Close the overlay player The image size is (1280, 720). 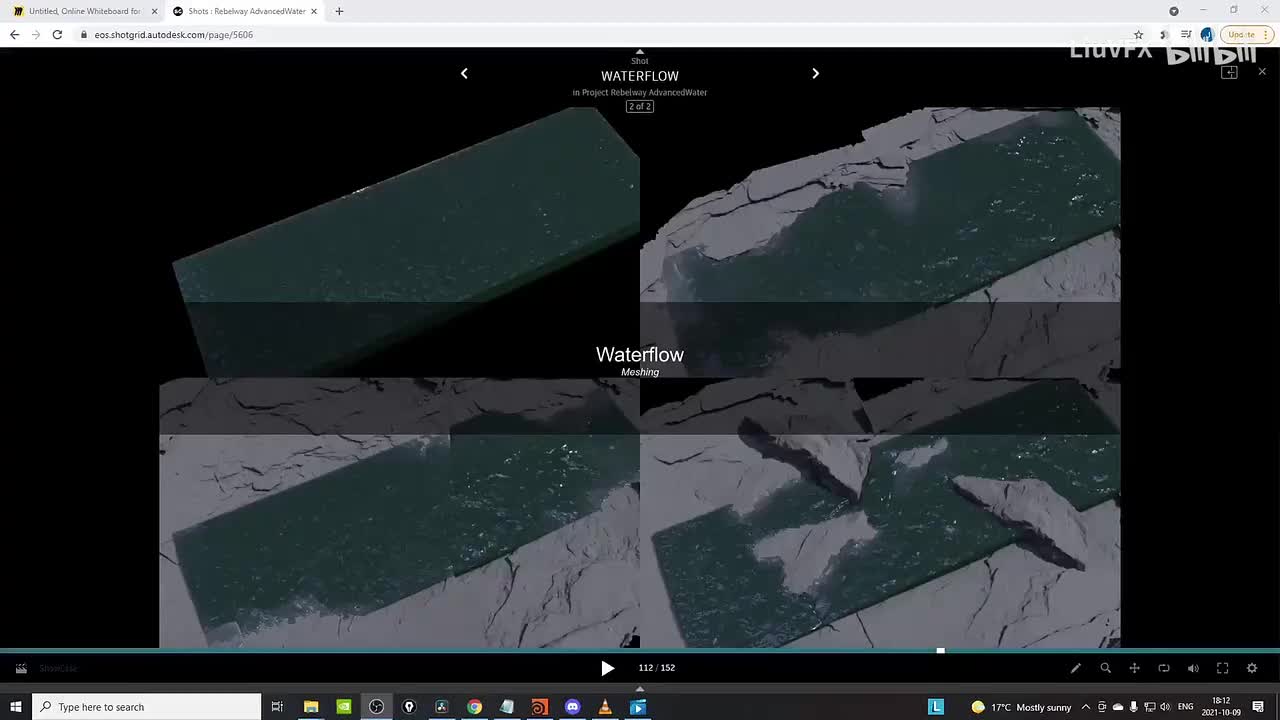click(1262, 72)
